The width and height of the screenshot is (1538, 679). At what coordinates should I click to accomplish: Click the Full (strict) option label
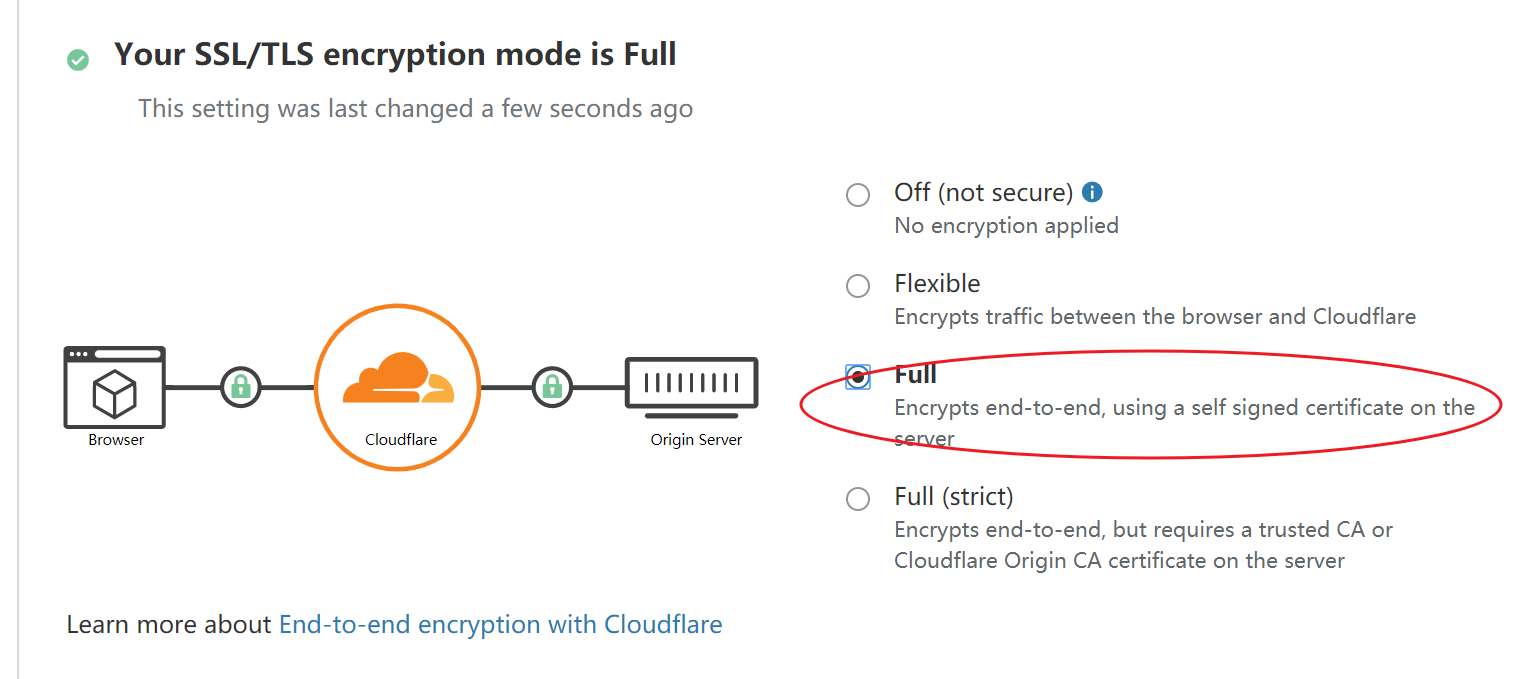(x=953, y=497)
